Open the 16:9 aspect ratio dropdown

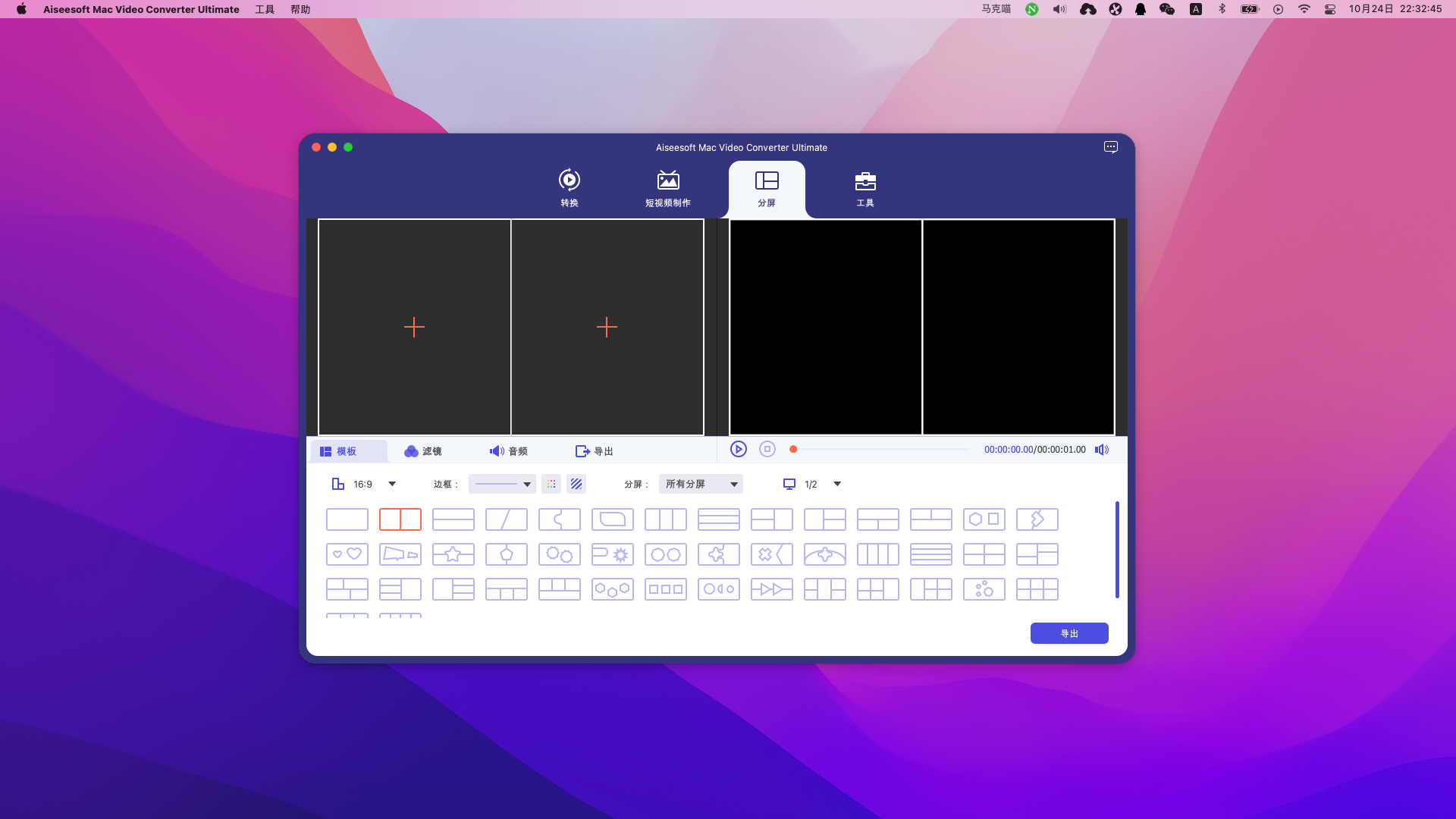click(392, 484)
